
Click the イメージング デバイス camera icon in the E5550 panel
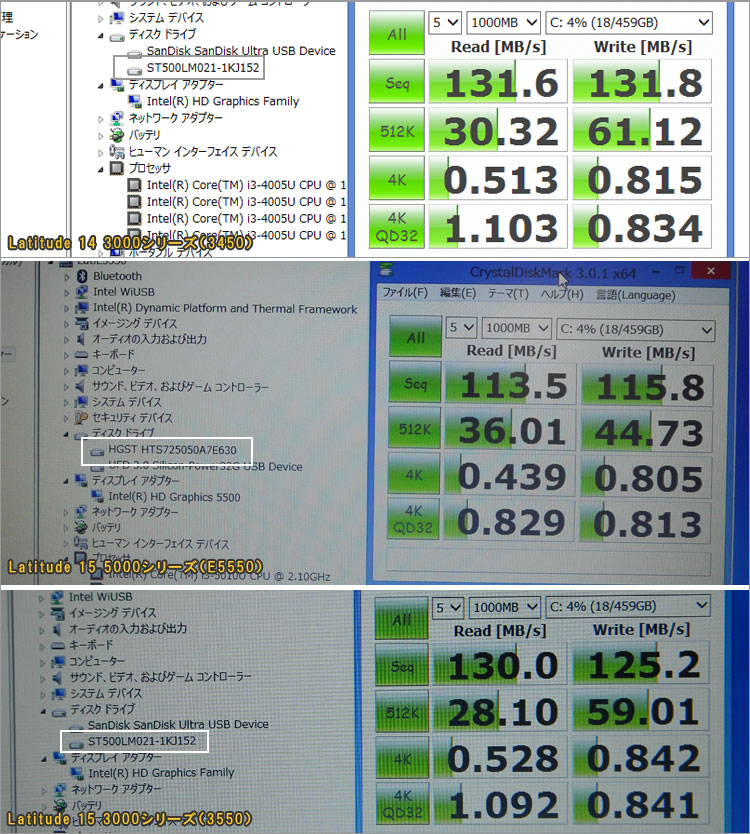point(81,323)
